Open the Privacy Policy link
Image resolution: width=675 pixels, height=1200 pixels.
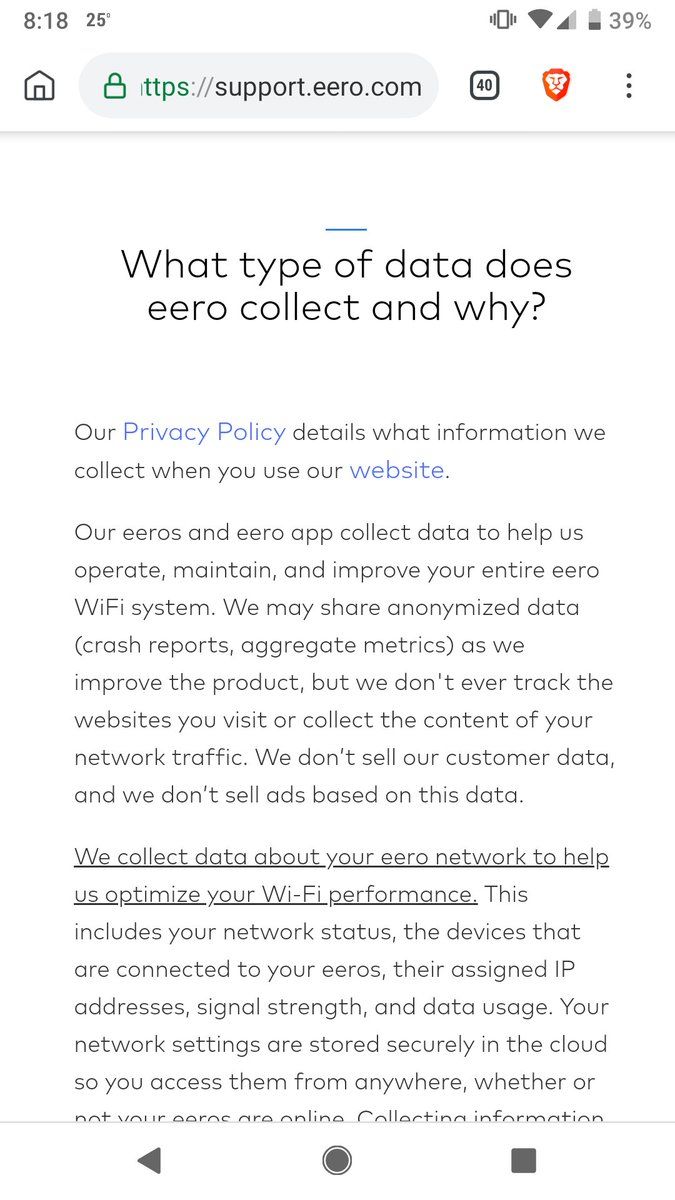(204, 432)
